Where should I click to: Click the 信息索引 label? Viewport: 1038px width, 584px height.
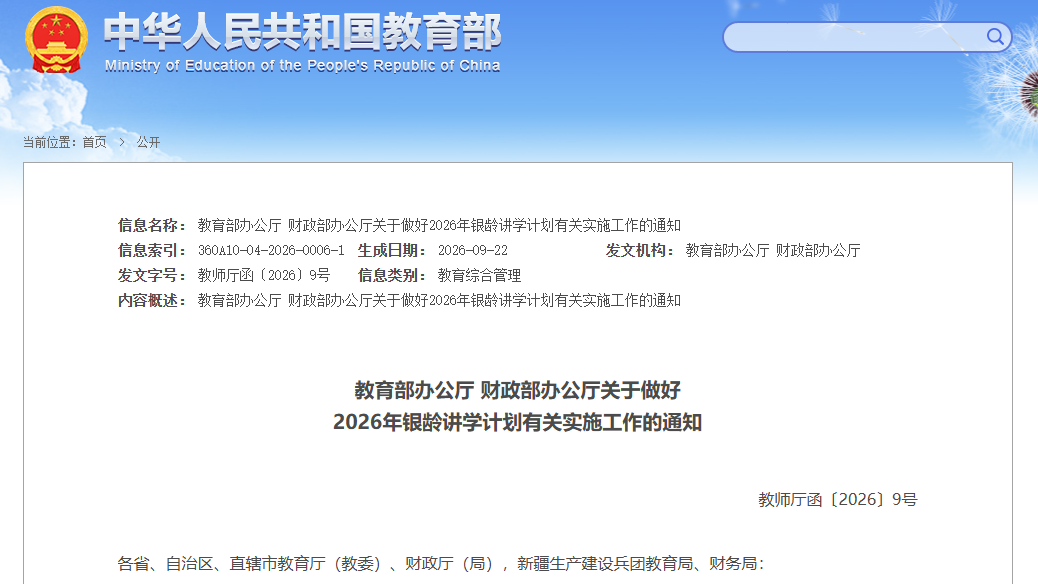(x=152, y=251)
